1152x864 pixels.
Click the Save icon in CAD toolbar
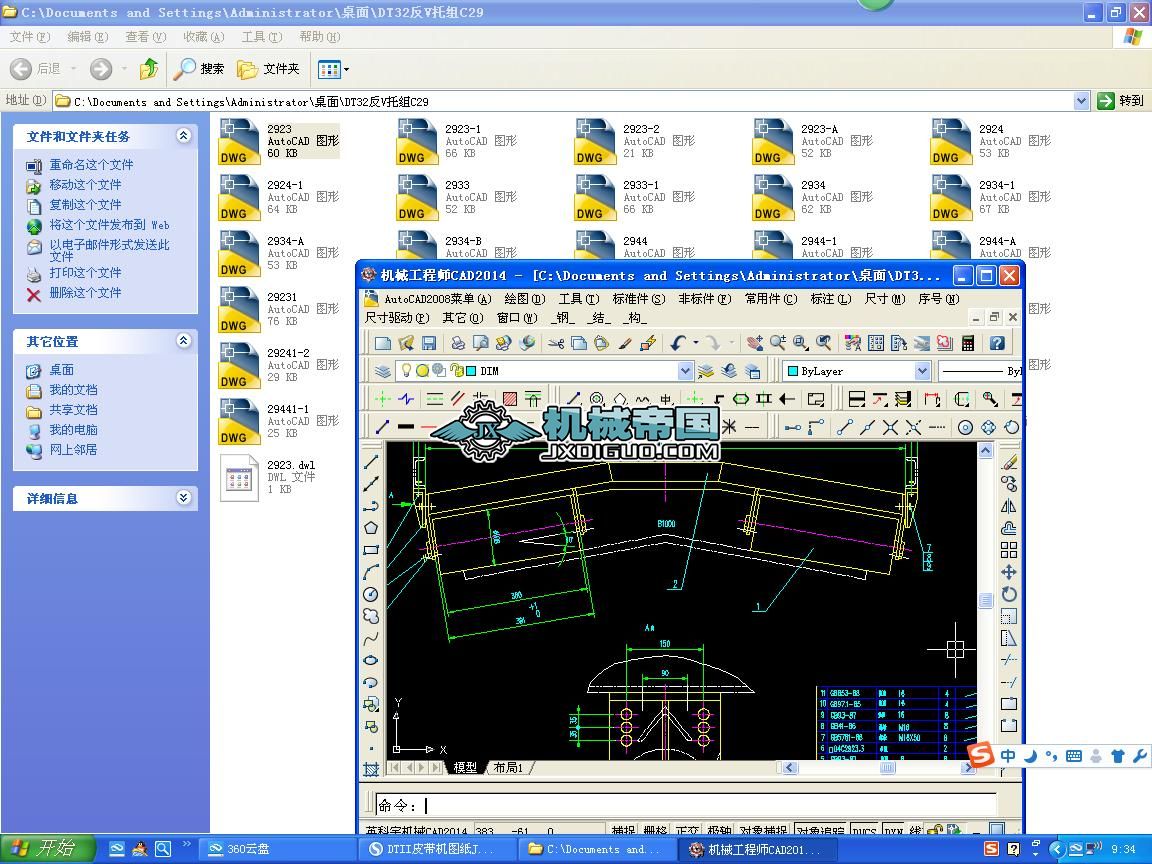point(429,343)
